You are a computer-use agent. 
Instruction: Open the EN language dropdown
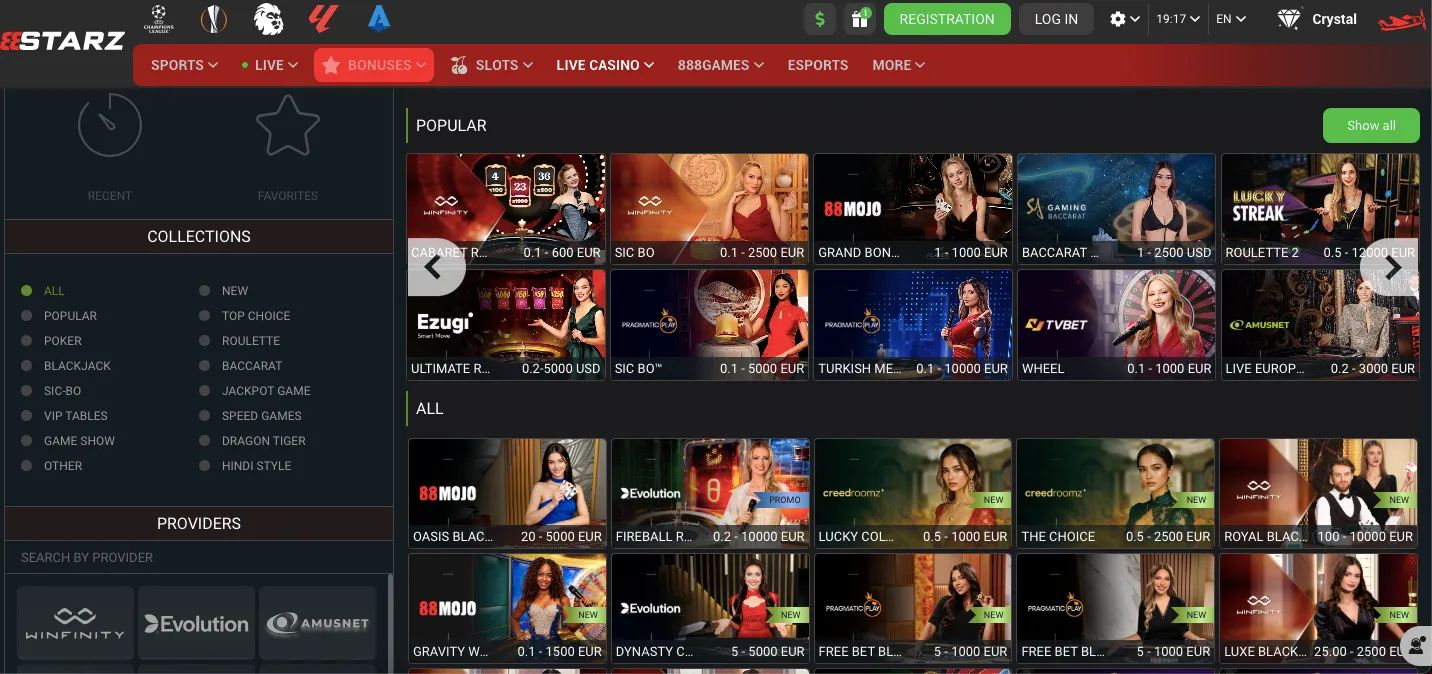click(x=1231, y=19)
